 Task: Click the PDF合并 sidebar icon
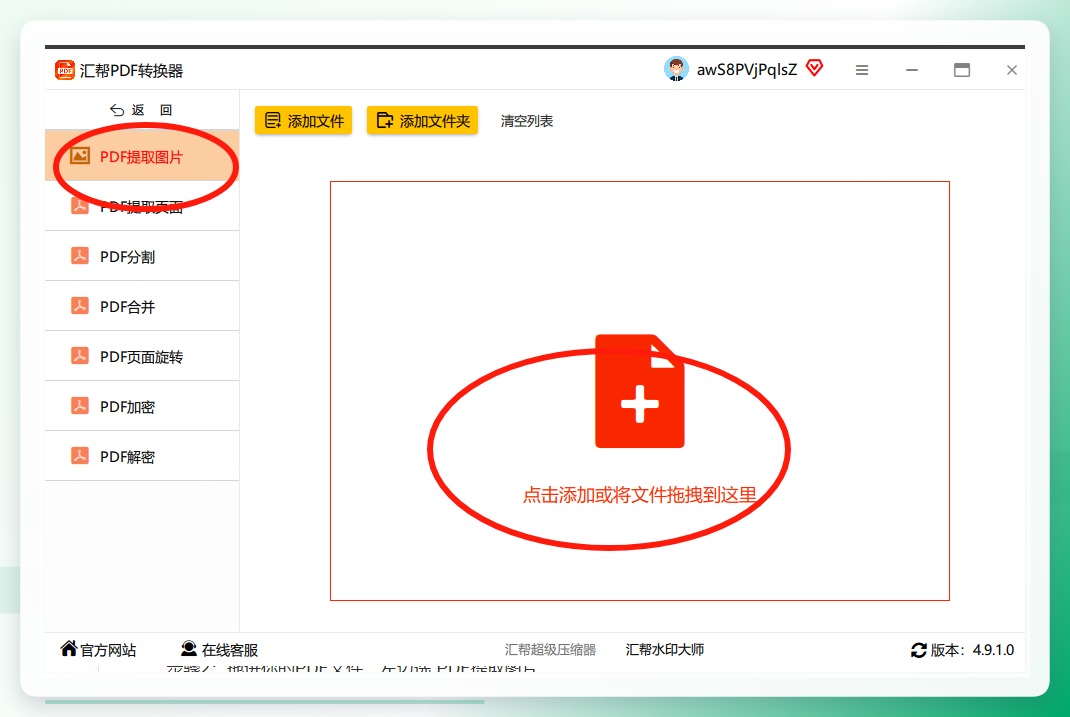tap(80, 306)
